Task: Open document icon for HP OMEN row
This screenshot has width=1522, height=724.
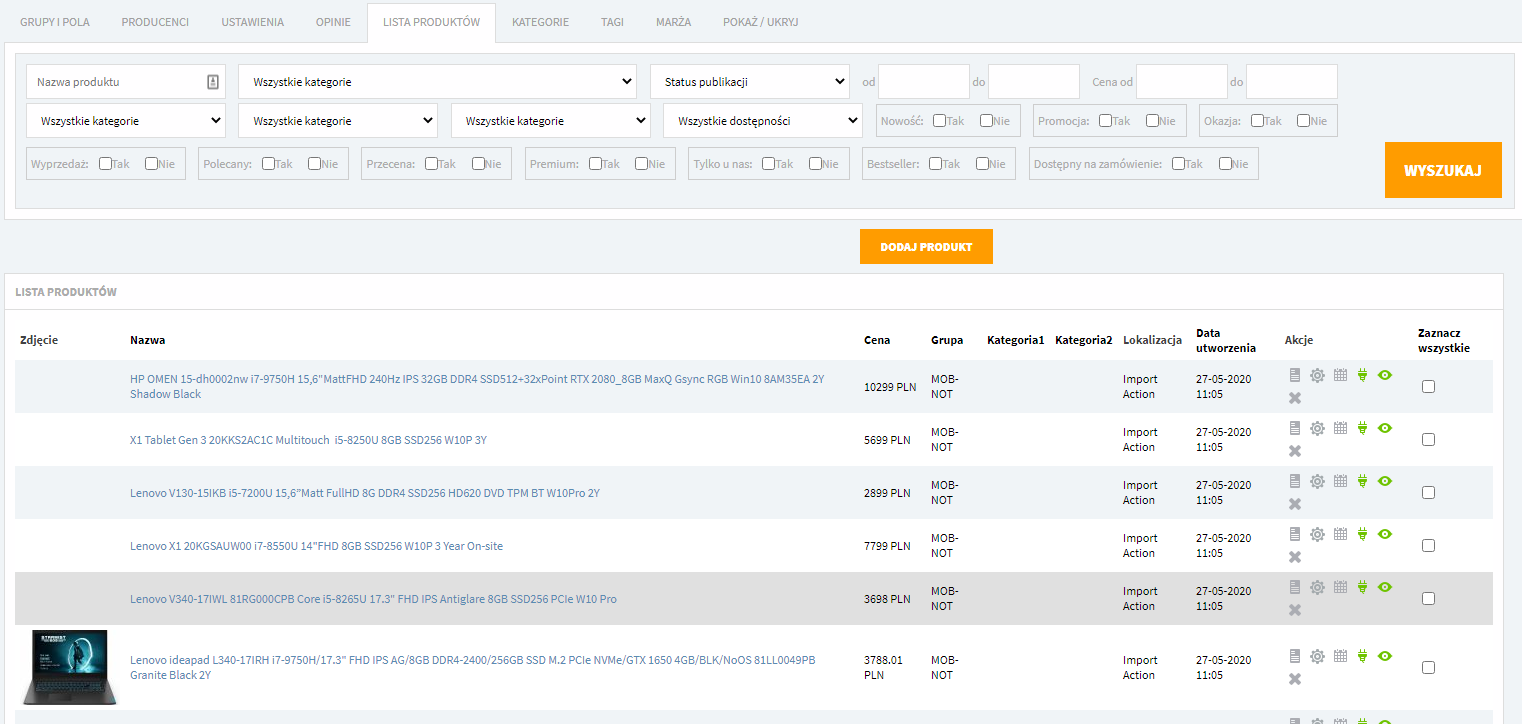Action: pos(1295,375)
